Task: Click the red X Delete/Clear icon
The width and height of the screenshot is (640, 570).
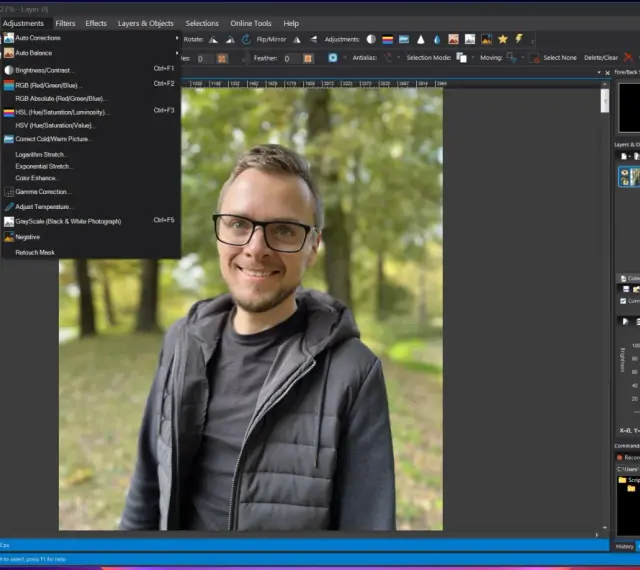Action: (628, 58)
